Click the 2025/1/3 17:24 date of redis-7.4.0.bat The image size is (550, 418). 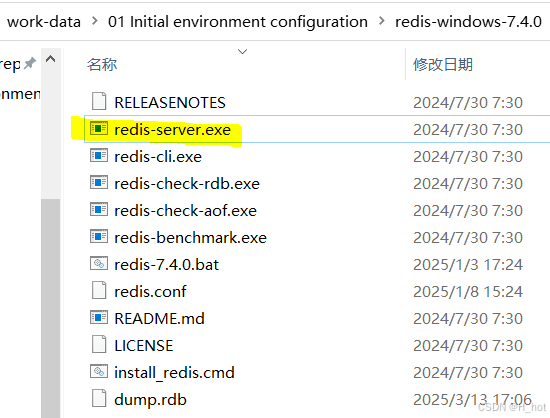click(468, 265)
